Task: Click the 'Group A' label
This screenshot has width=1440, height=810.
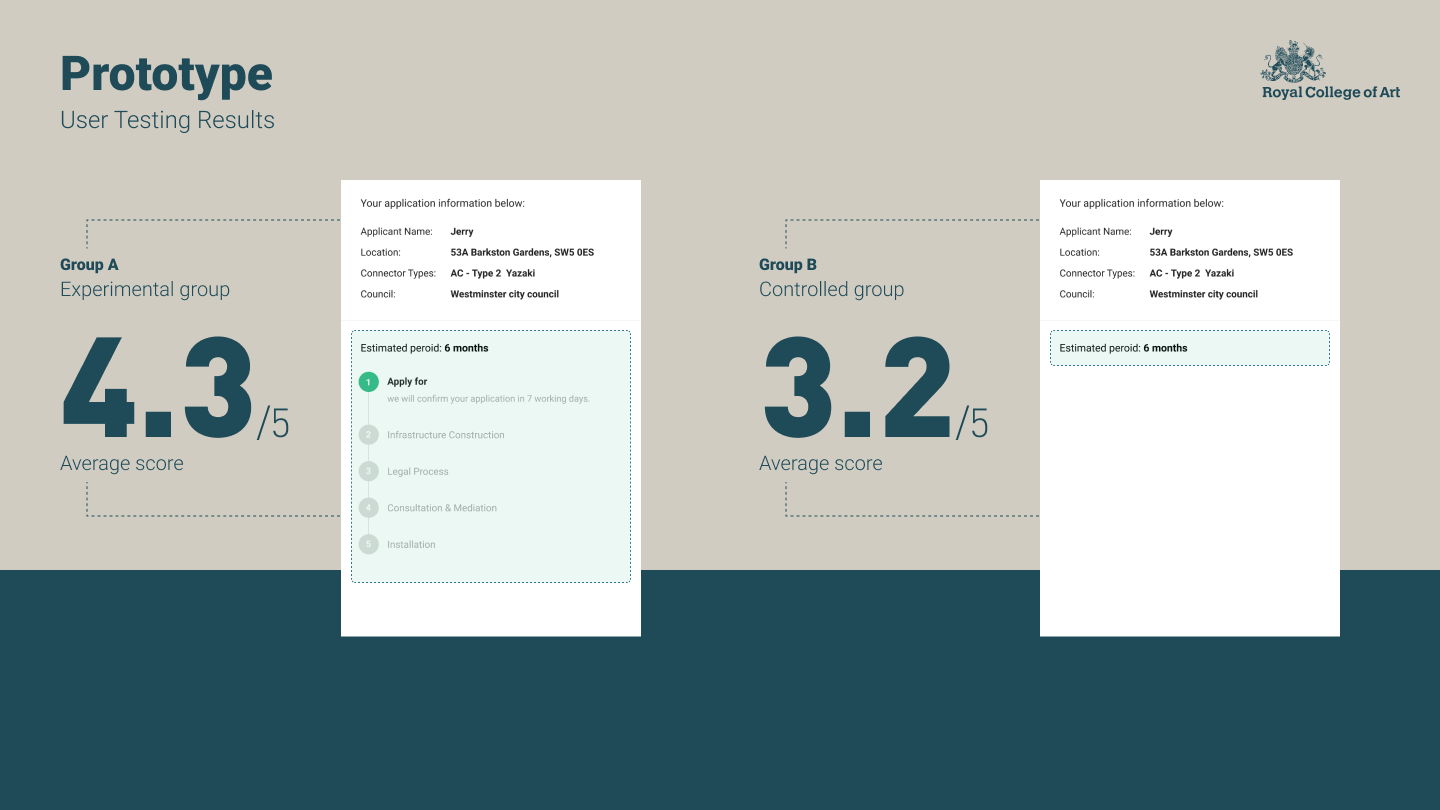Action: pos(89,265)
